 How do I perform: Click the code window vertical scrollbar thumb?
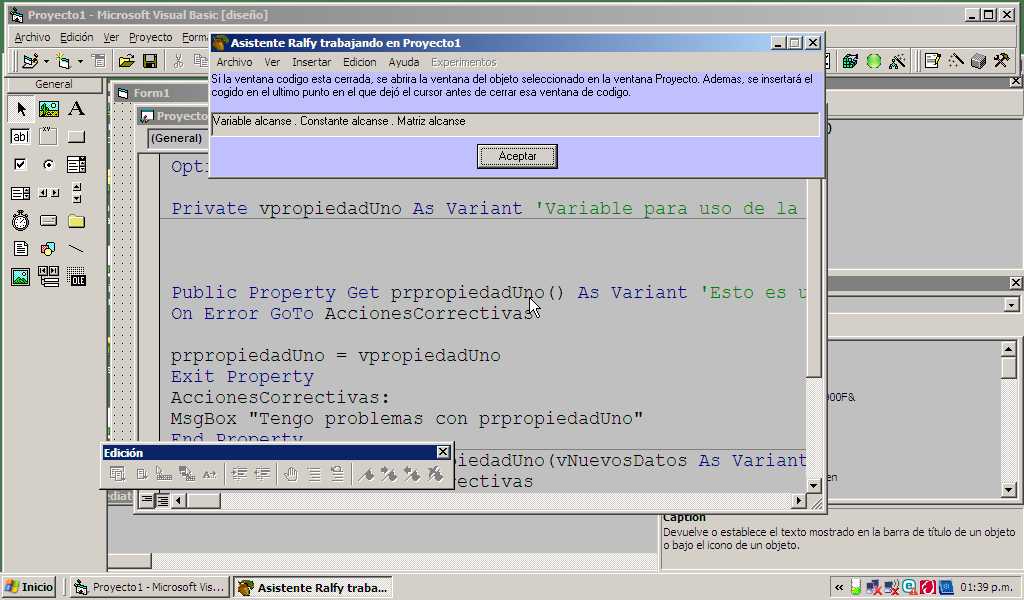point(814,279)
